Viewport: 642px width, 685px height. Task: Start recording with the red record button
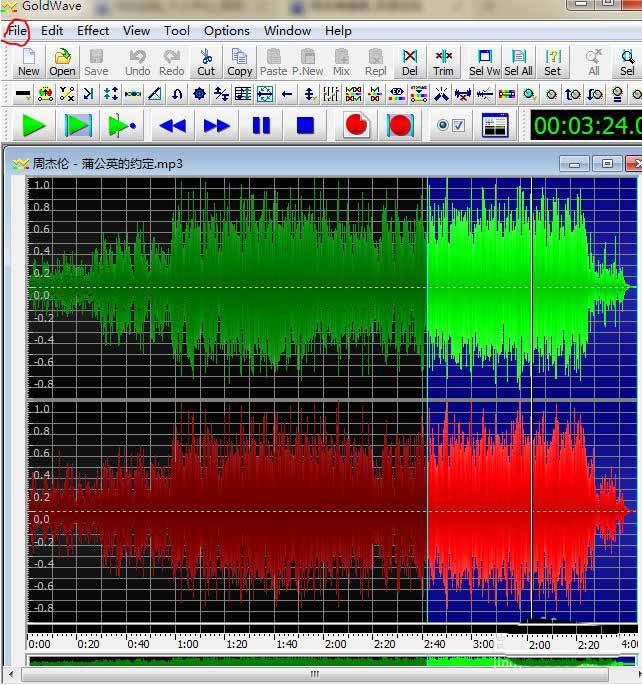click(356, 126)
